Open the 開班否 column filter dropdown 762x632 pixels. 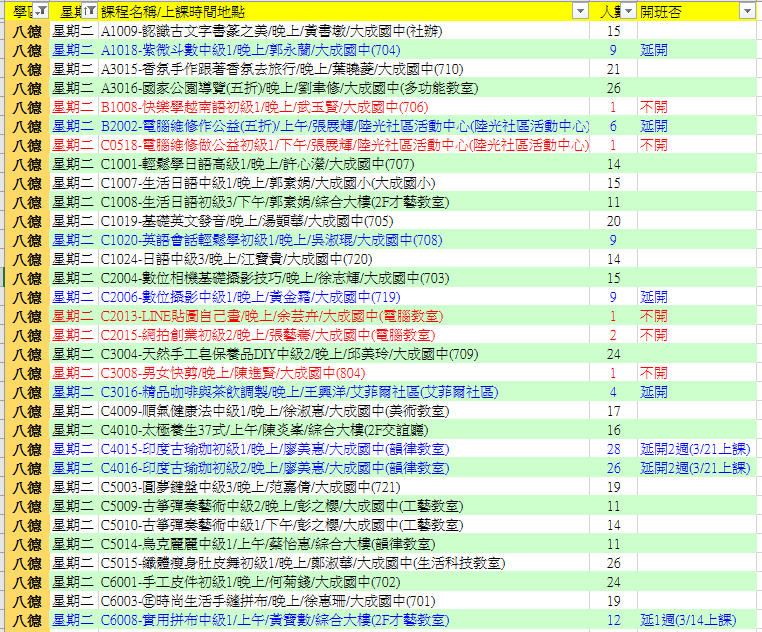coord(746,11)
